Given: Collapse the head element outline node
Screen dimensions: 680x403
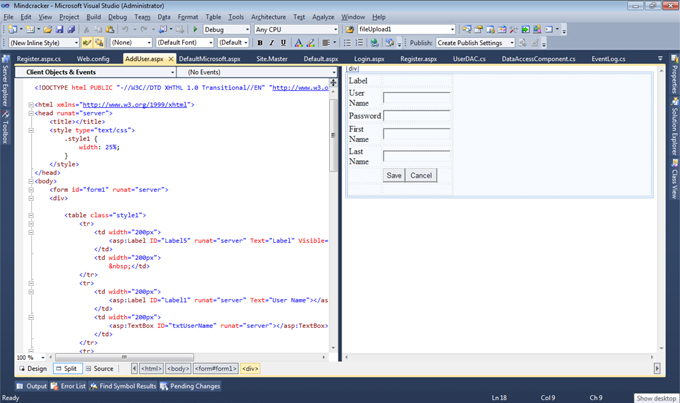Looking at the screenshot, I should (x=32, y=113).
